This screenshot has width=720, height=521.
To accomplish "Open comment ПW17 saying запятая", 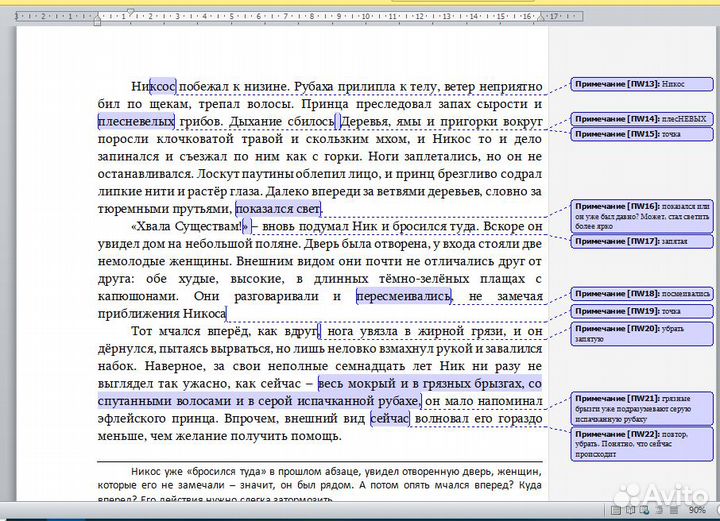I will [642, 241].
